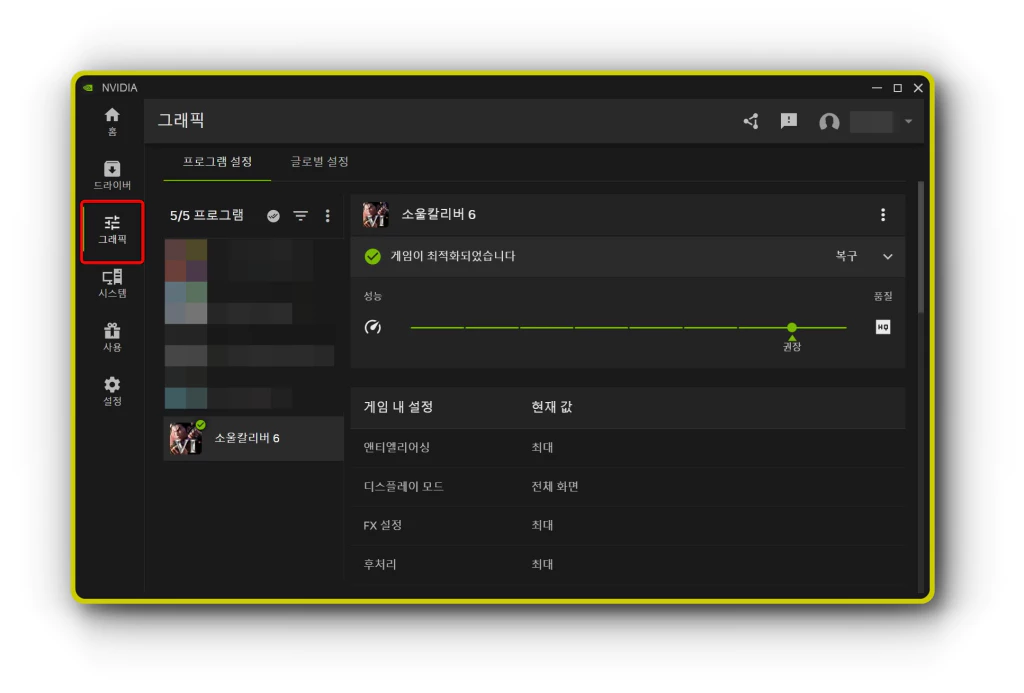Go to the 홈 (Home) sidebar icon
This screenshot has height=693, width=1024.
[112, 121]
